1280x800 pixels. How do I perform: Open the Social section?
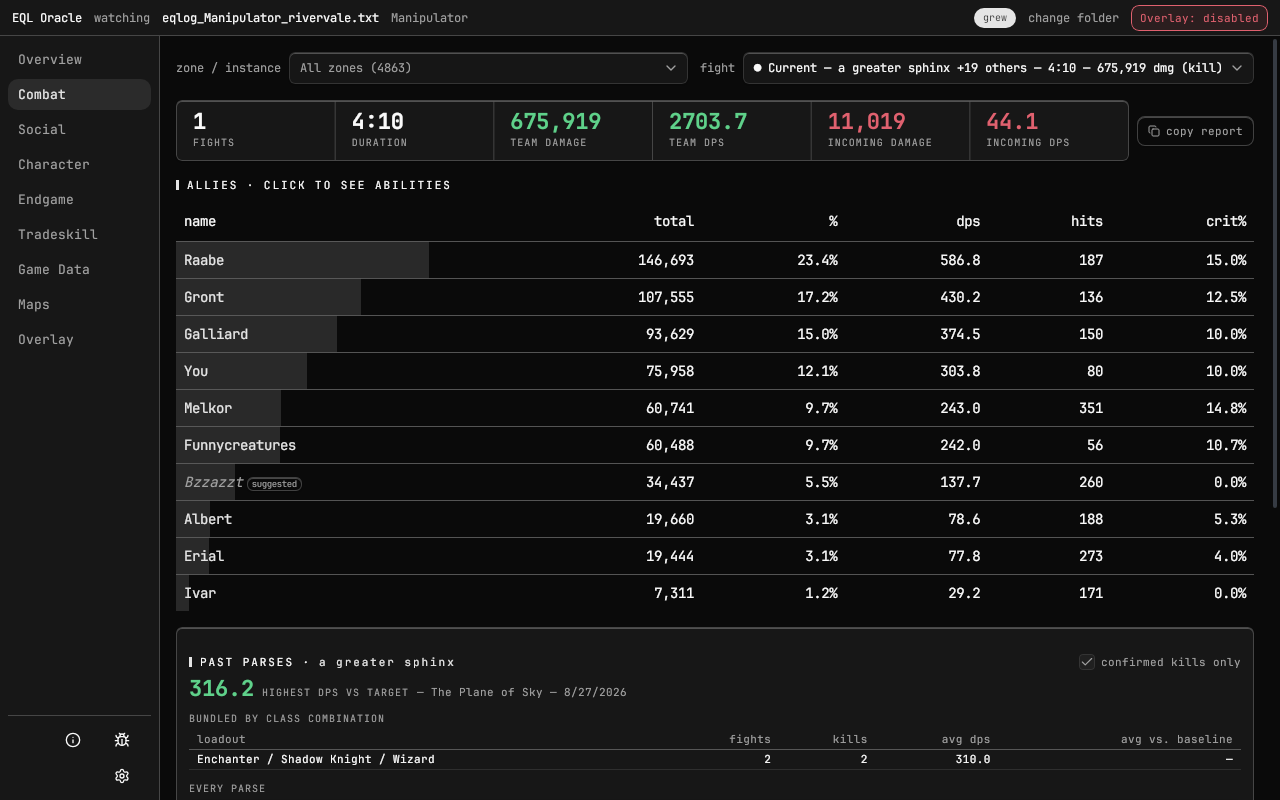(79, 129)
